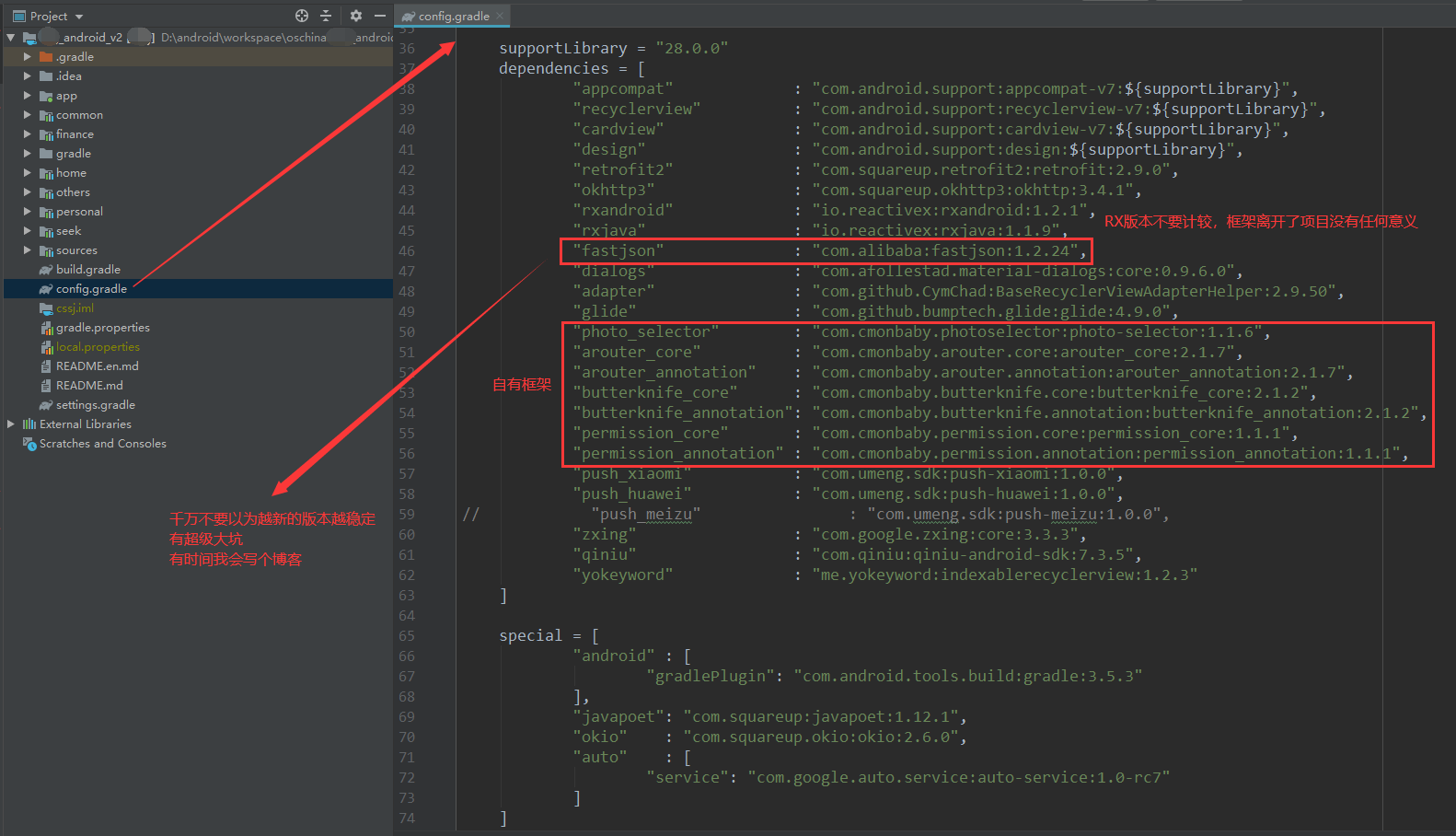Select build.gradle in project tree
1456x836 pixels.
(x=88, y=270)
